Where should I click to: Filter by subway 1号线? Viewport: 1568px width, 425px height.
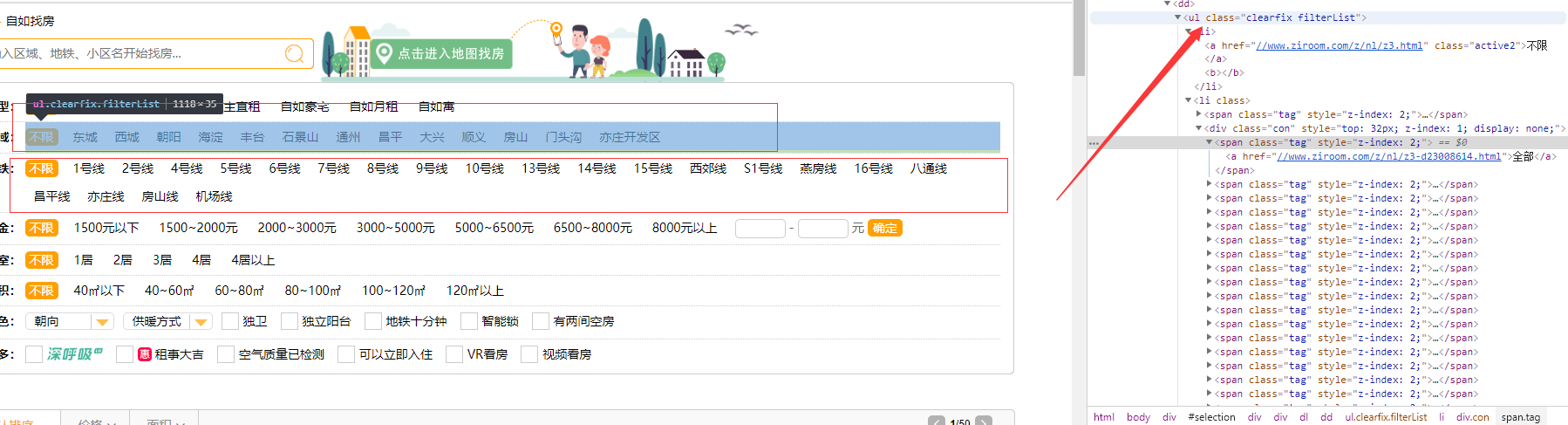point(89,168)
